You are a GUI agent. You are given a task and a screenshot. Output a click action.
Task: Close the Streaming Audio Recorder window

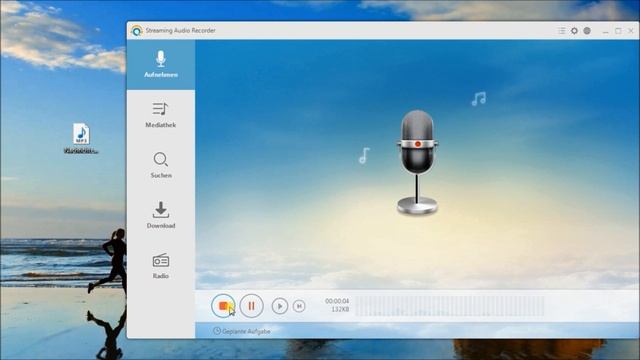[631, 31]
